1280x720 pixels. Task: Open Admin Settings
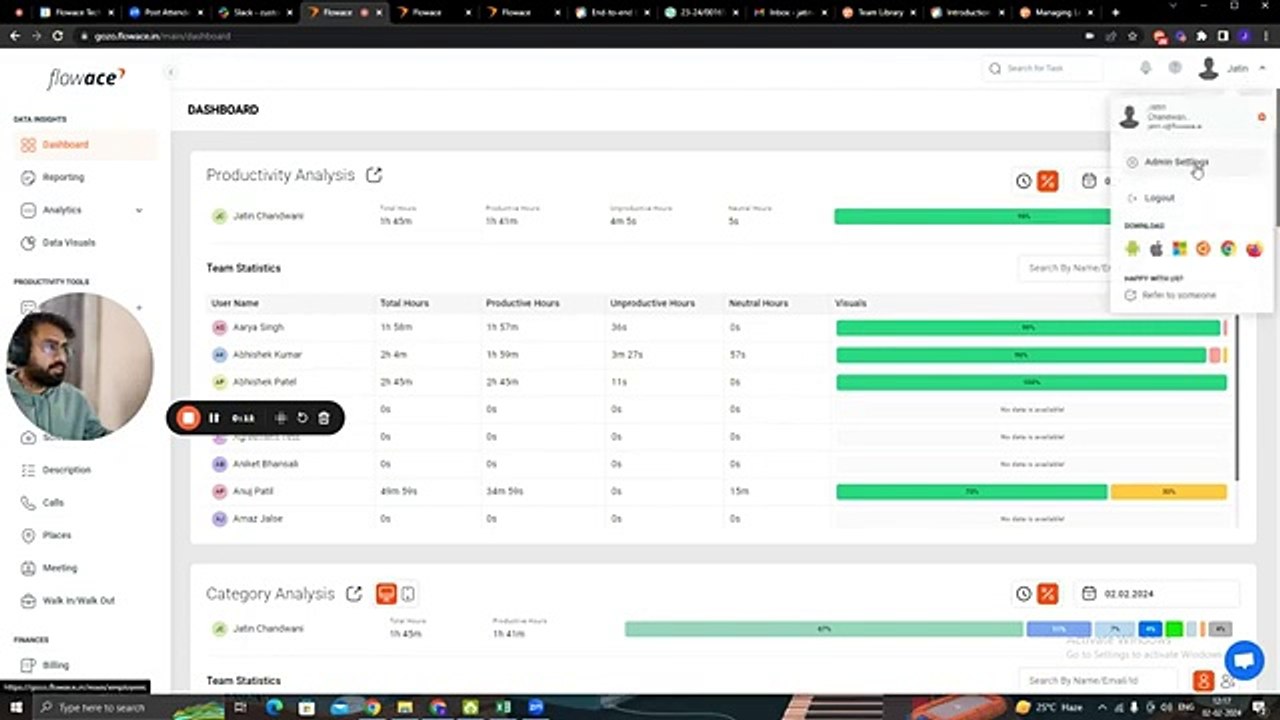click(x=1176, y=162)
